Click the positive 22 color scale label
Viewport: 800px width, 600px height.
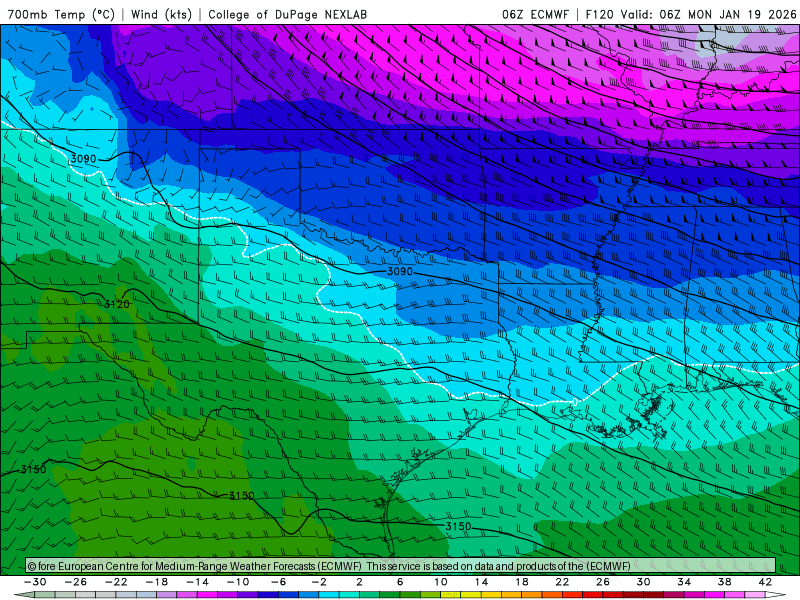tap(562, 582)
